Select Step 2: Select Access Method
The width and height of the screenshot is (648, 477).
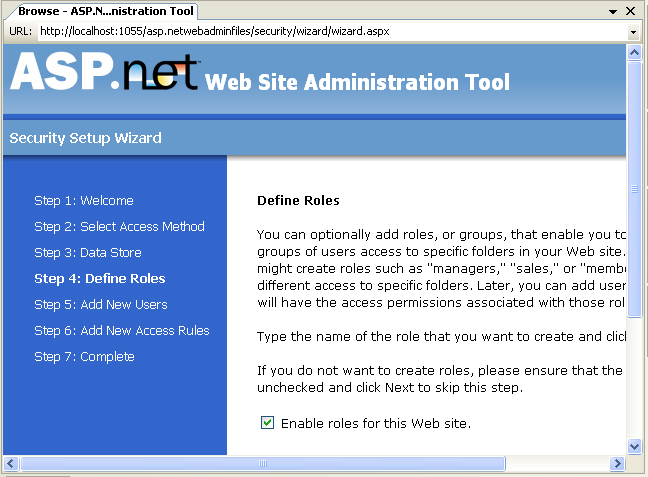(119, 226)
